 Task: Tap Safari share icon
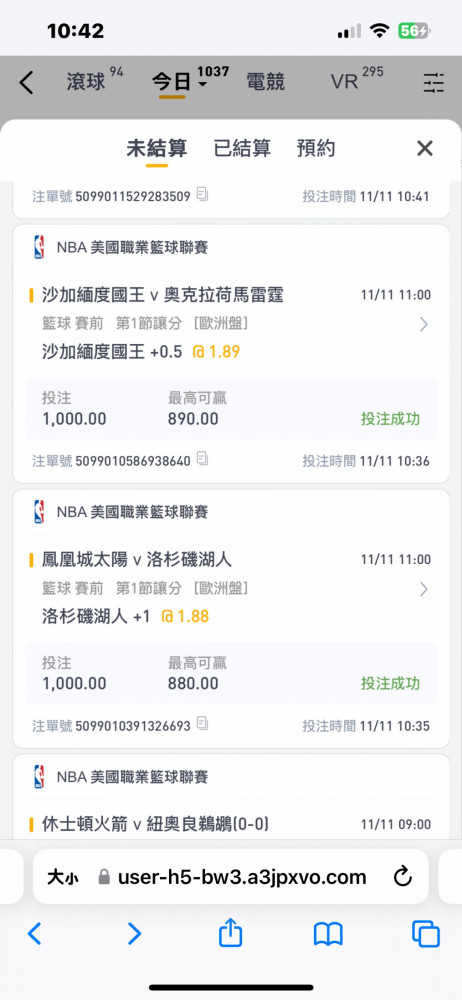coord(230,934)
